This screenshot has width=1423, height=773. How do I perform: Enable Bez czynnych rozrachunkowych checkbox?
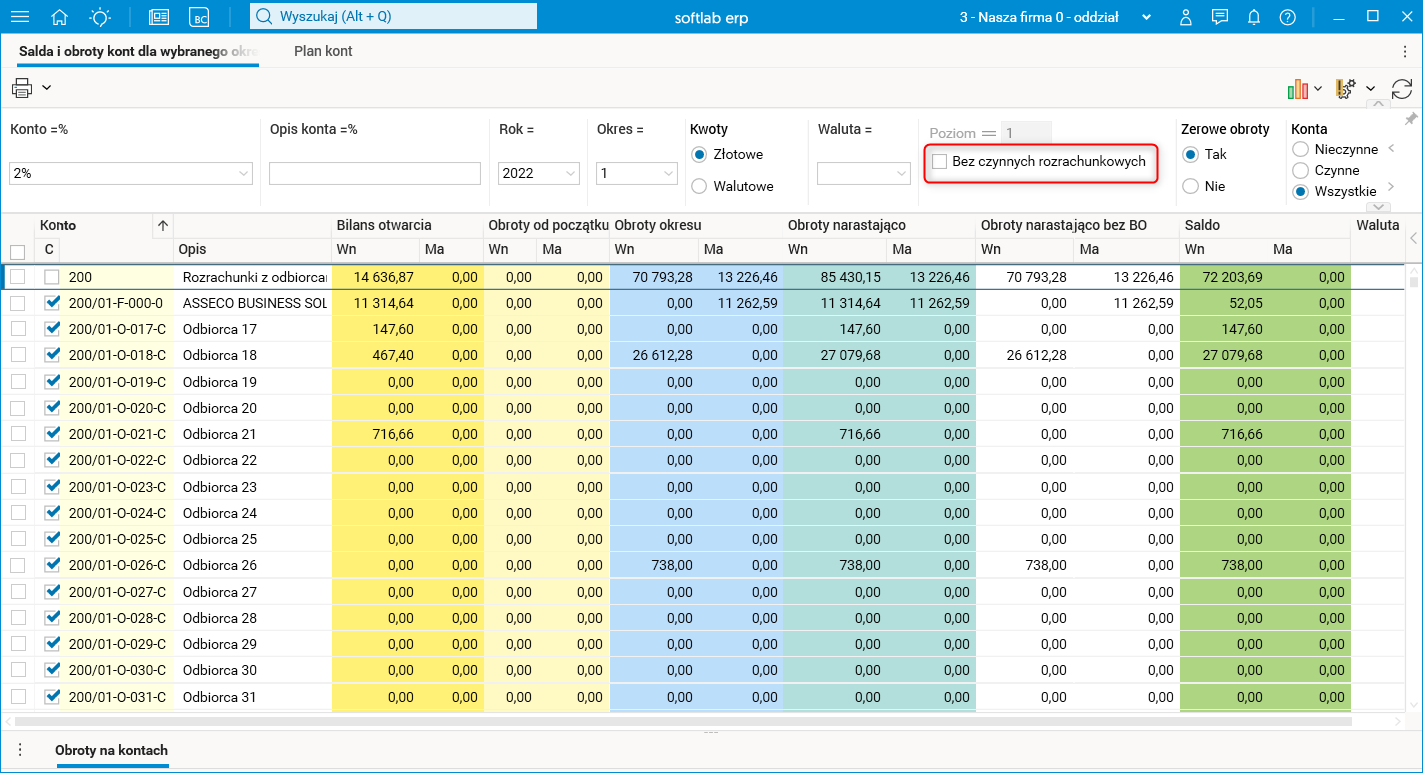tap(940, 162)
